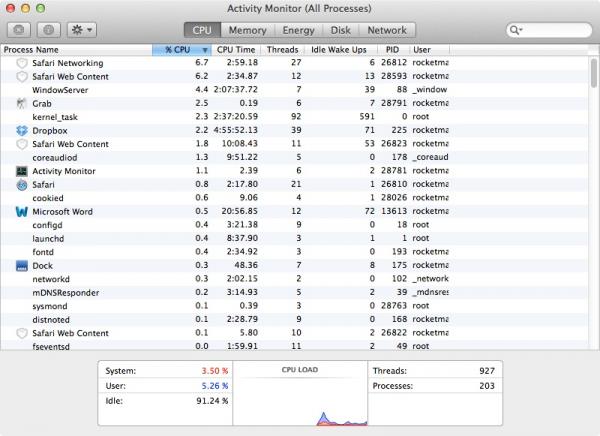This screenshot has width=600, height=436.
Task: Select the launchd process
Action: coord(295,238)
